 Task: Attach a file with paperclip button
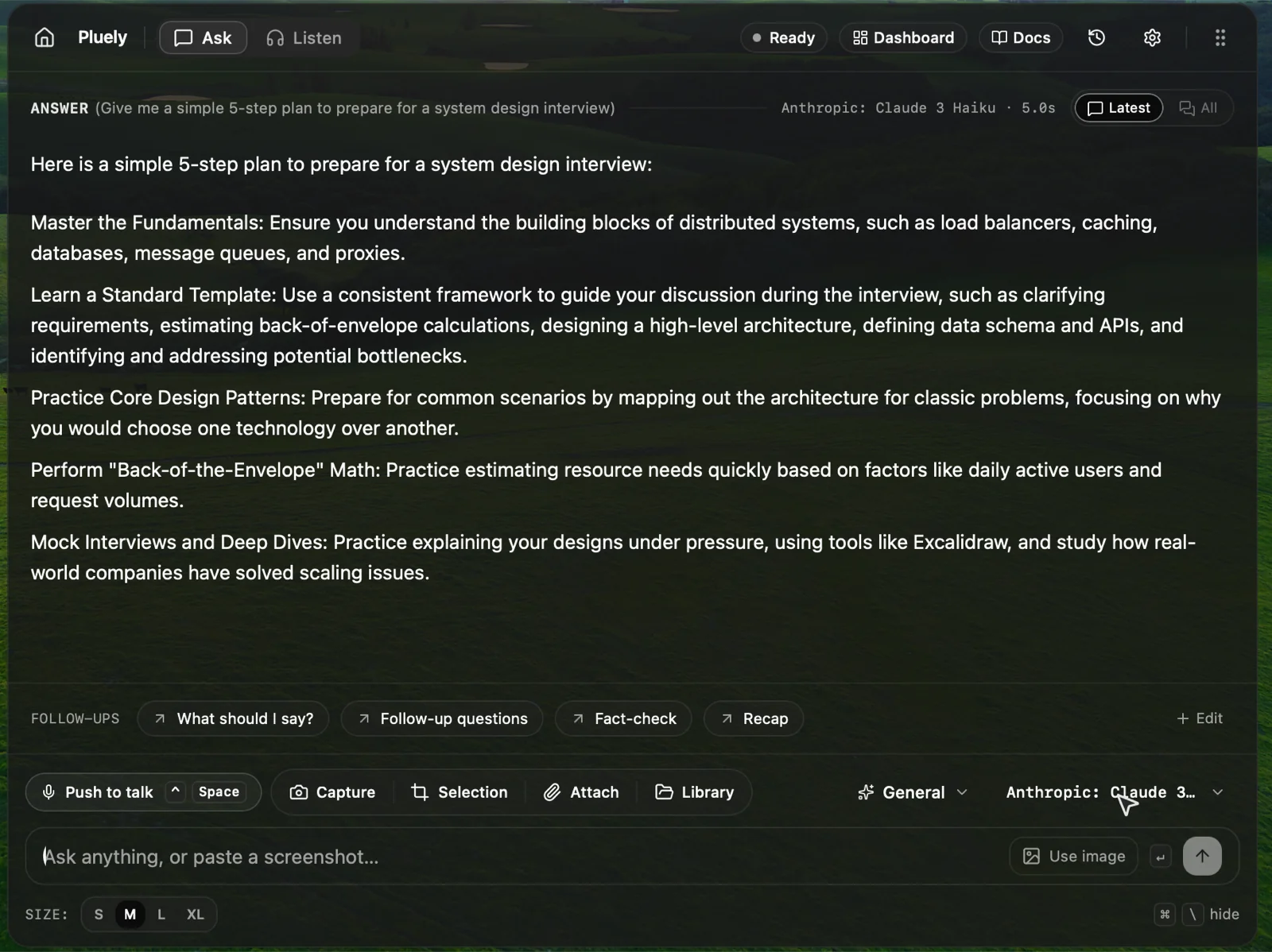coord(581,792)
